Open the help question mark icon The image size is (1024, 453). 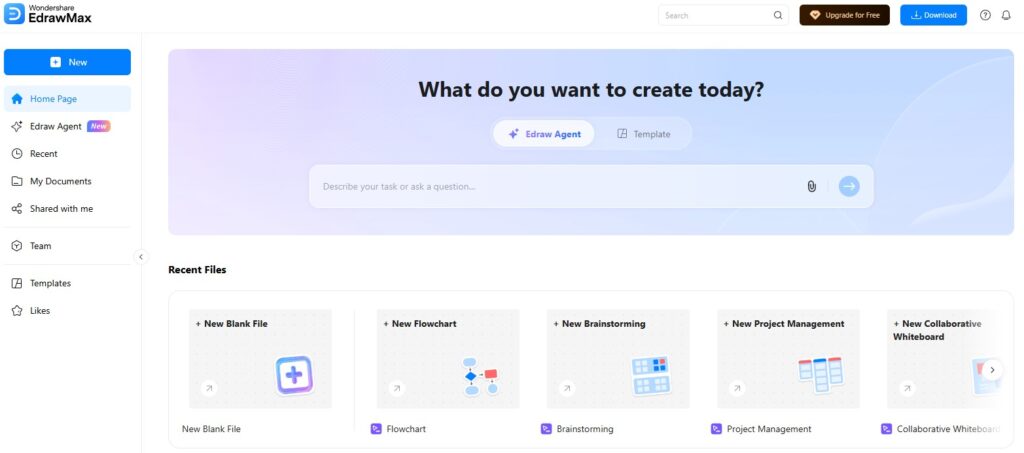click(985, 15)
